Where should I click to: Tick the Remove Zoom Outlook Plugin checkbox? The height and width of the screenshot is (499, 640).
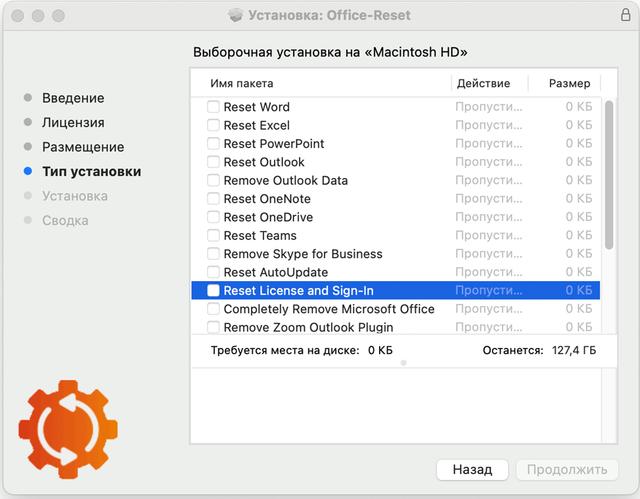213,327
